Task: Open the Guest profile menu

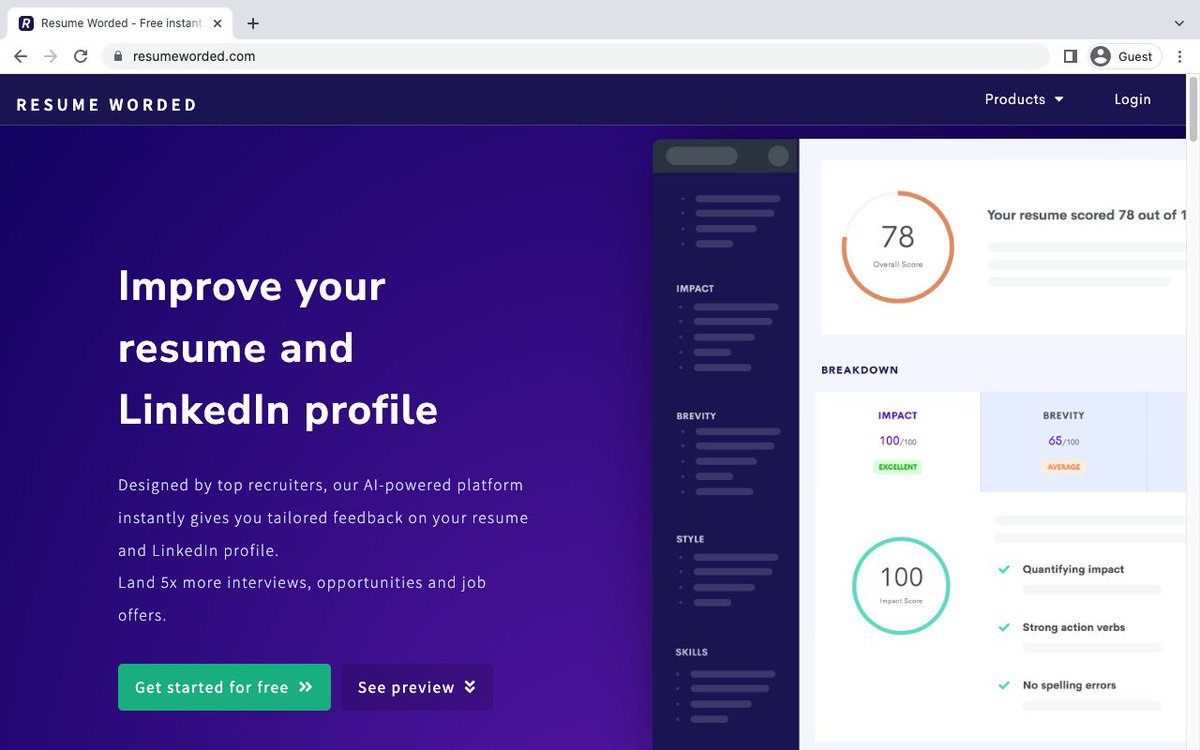Action: pyautogui.click(x=1124, y=56)
